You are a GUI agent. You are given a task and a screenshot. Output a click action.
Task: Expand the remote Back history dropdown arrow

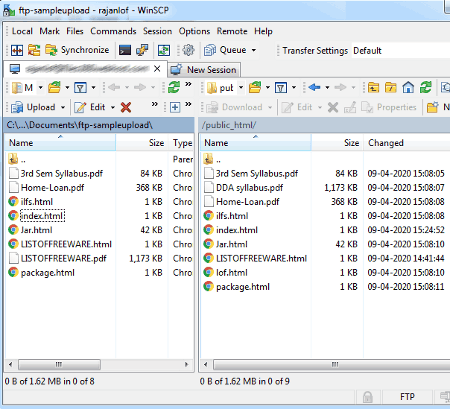pyautogui.click(x=327, y=88)
